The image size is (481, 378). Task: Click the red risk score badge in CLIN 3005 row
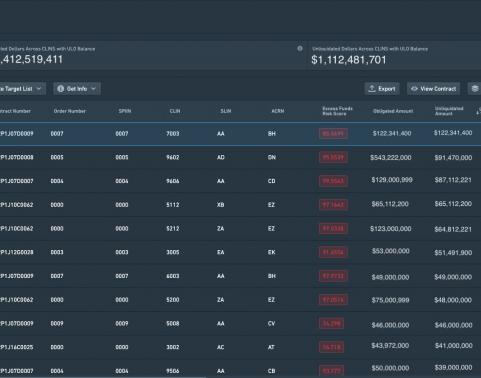pyautogui.click(x=333, y=252)
